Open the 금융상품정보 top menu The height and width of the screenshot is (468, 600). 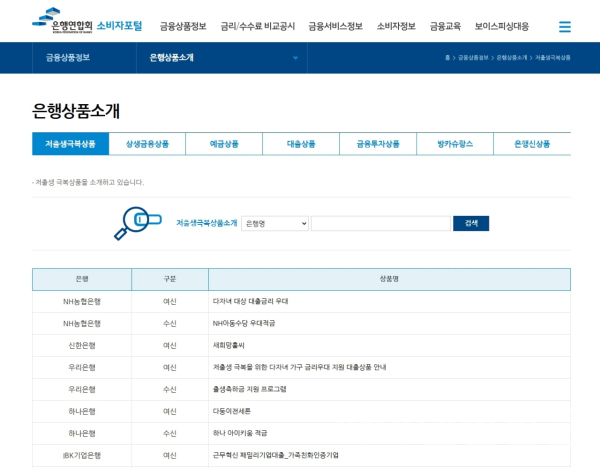pyautogui.click(x=183, y=26)
